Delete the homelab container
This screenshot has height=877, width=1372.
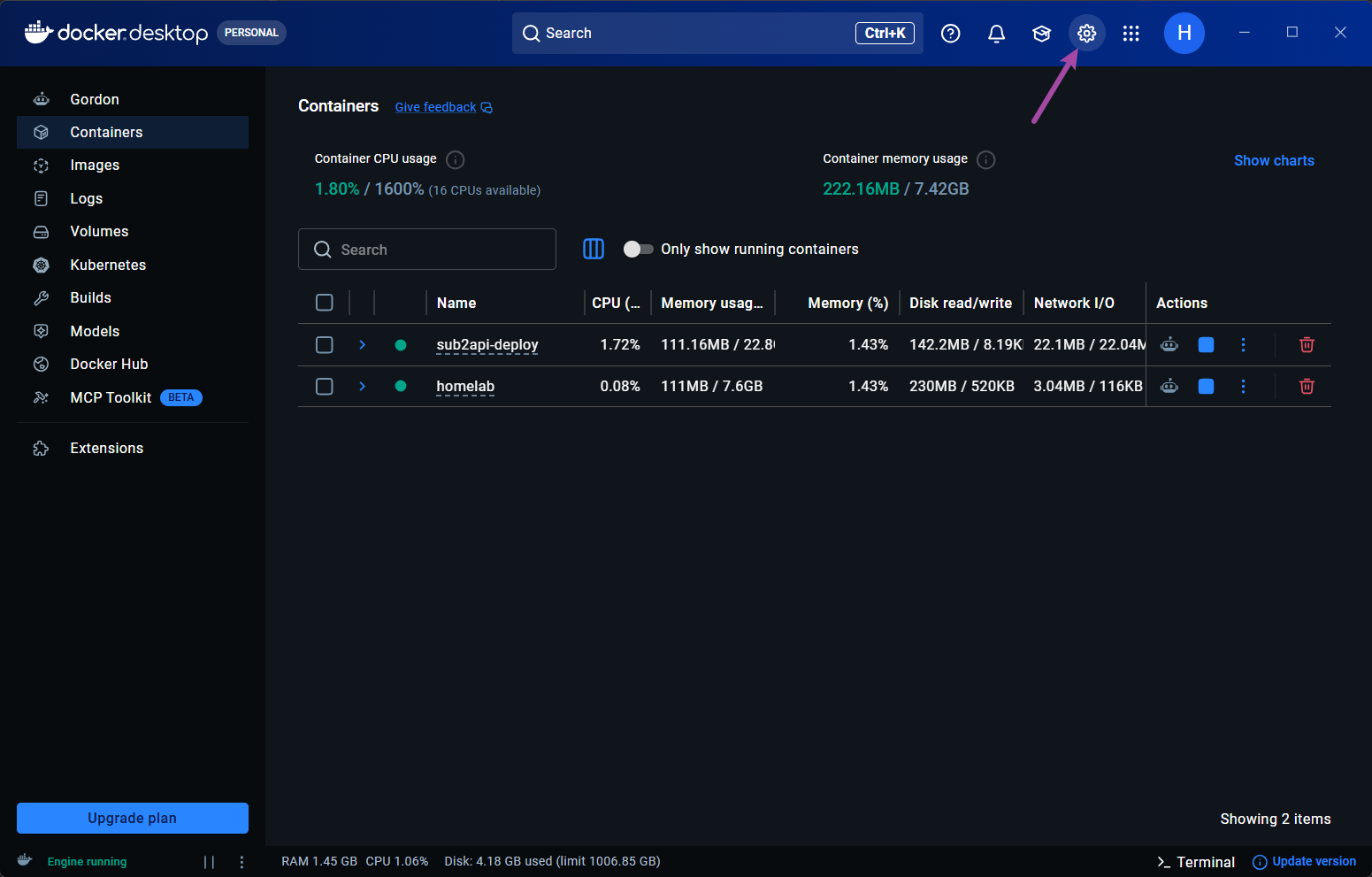(x=1307, y=386)
